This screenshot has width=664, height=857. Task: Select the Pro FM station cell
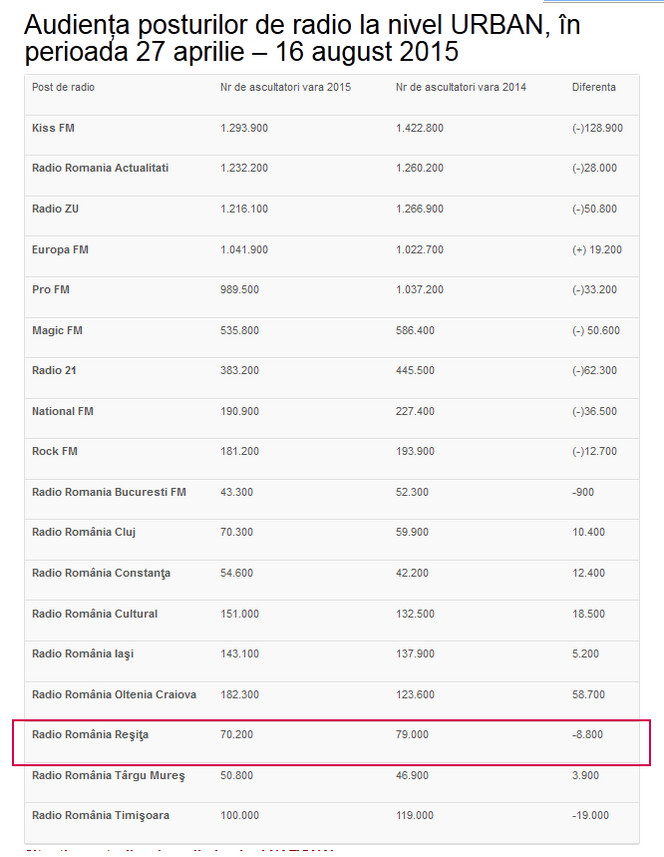click(51, 290)
